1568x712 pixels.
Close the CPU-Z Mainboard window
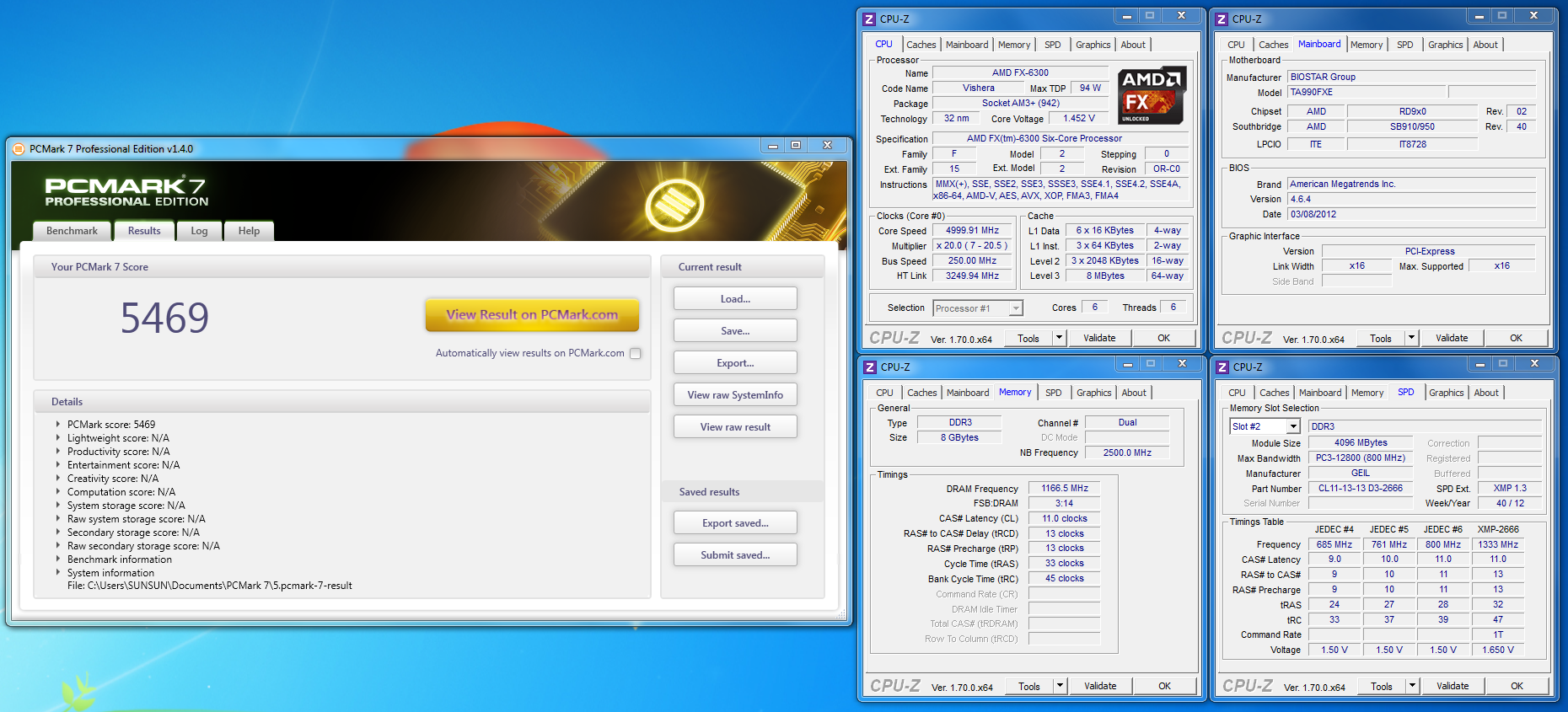pos(1533,15)
